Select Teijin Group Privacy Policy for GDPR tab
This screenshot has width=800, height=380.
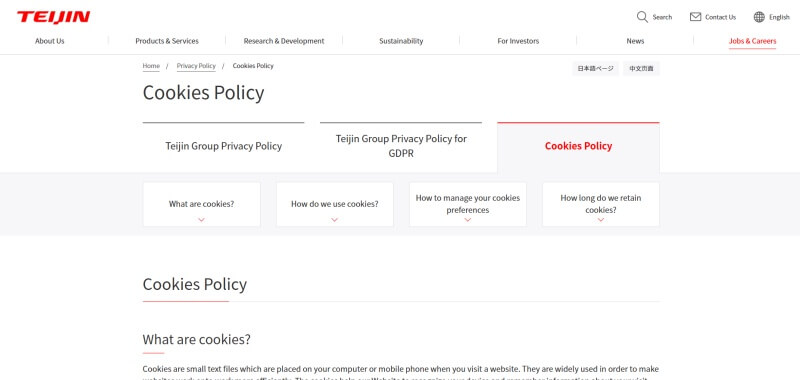[401, 146]
